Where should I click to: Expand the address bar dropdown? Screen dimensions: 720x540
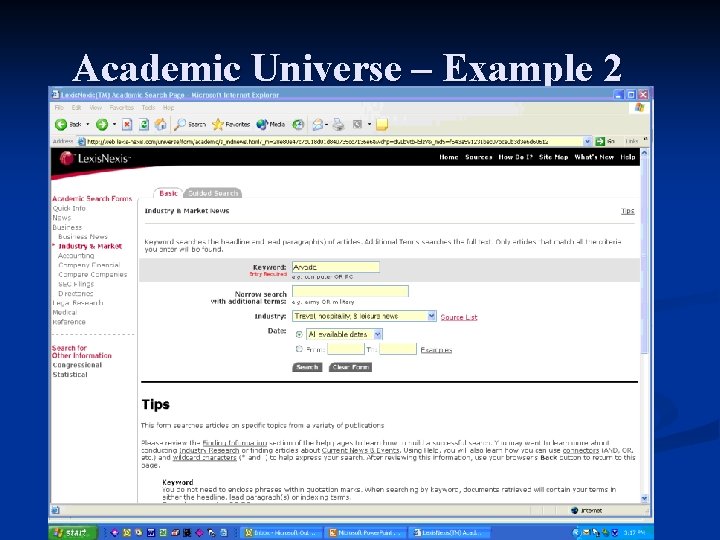[x=587, y=141]
